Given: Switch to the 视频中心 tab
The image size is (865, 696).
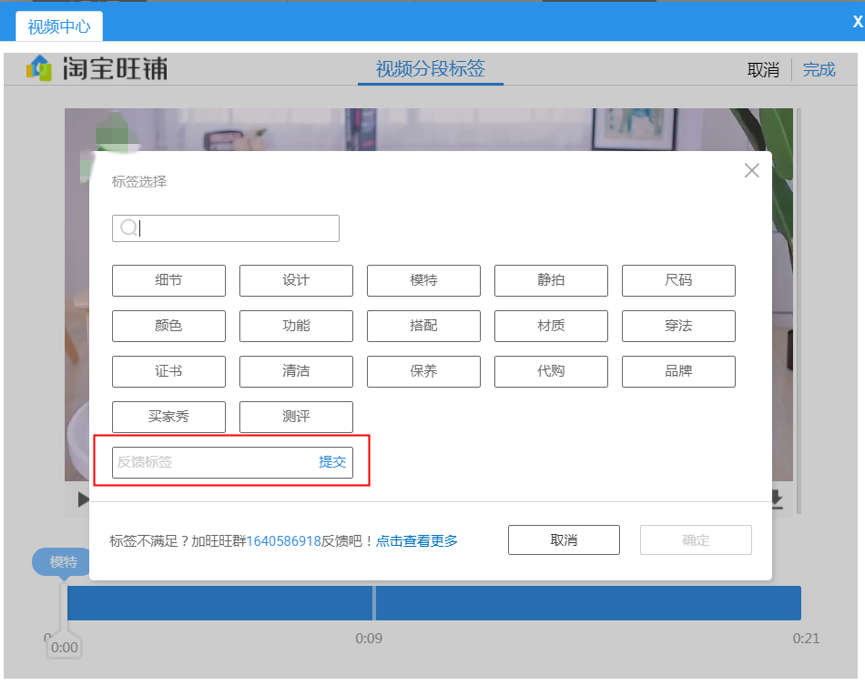Looking at the screenshot, I should click(59, 26).
